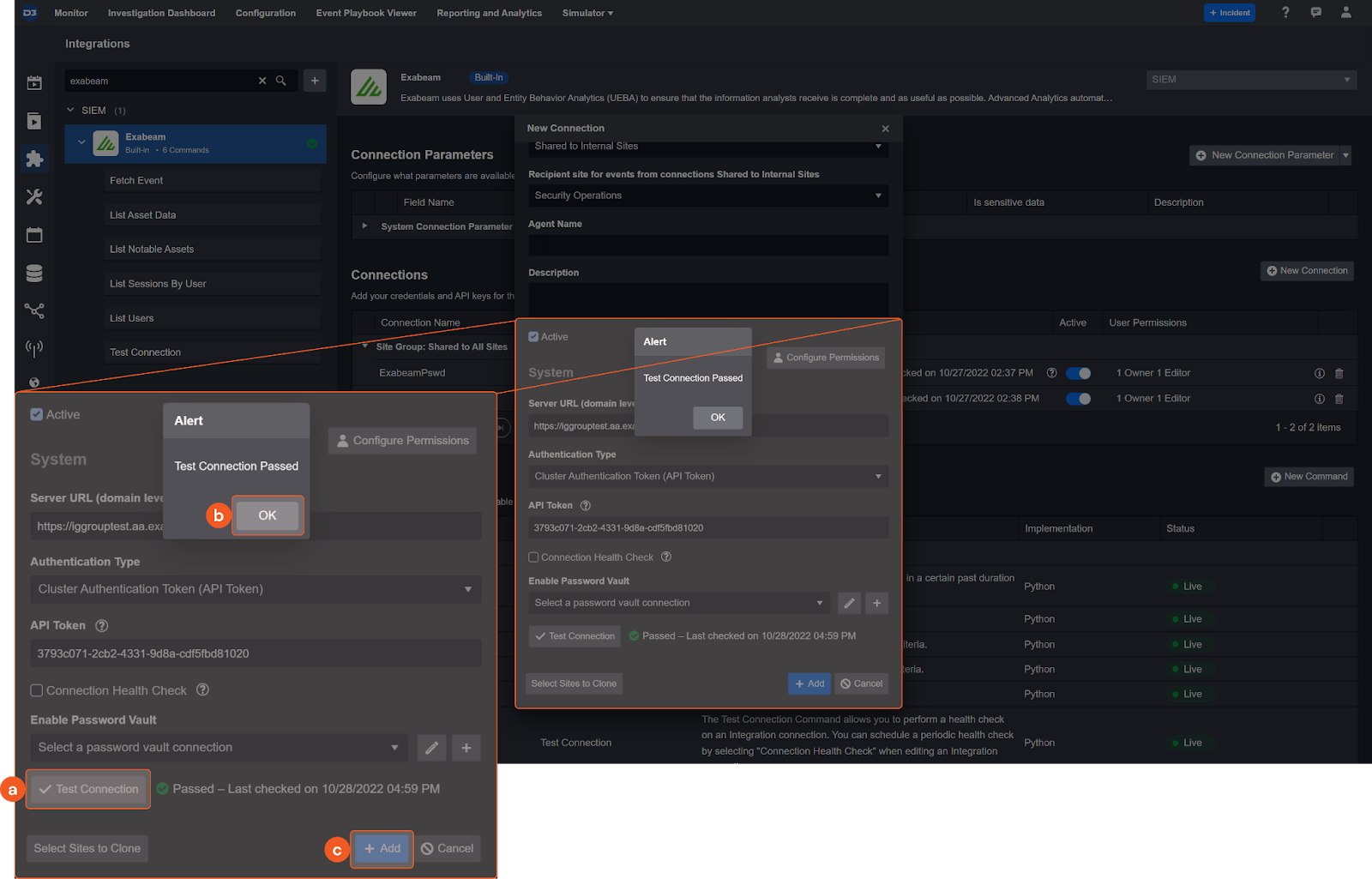Open info icon for second connection row
The width and height of the screenshot is (1372, 879).
tap(1320, 399)
